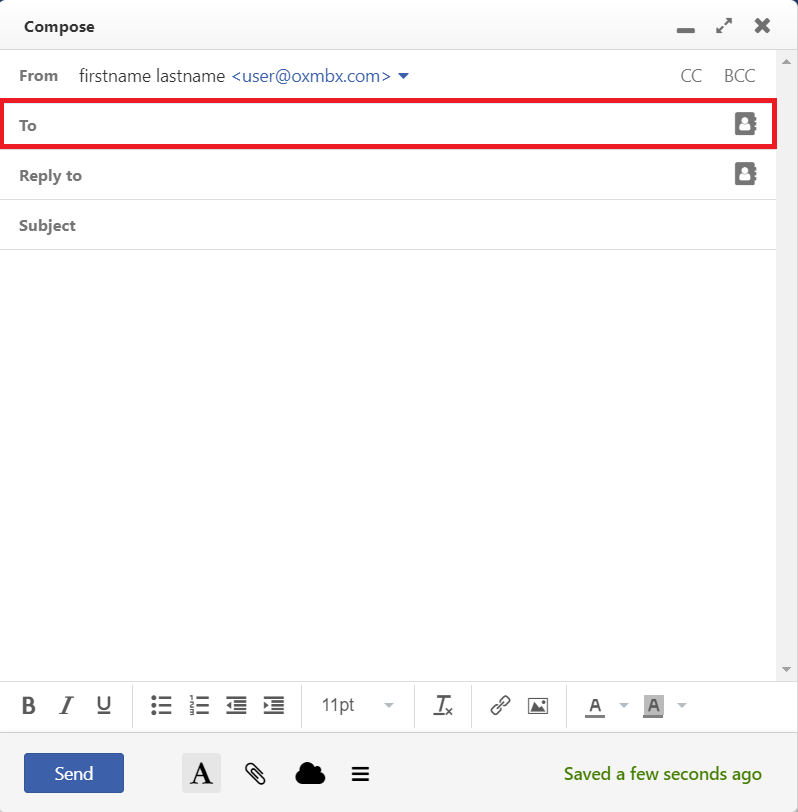The height and width of the screenshot is (812, 798).
Task: Insert a numbered list
Action: [199, 706]
